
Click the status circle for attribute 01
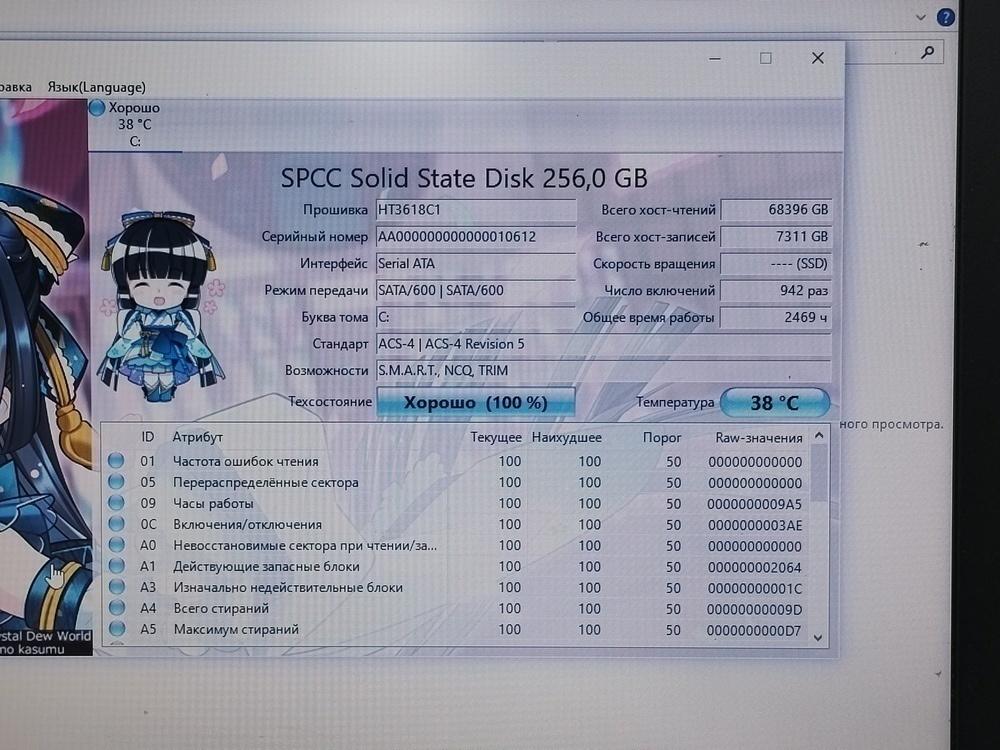(116, 460)
